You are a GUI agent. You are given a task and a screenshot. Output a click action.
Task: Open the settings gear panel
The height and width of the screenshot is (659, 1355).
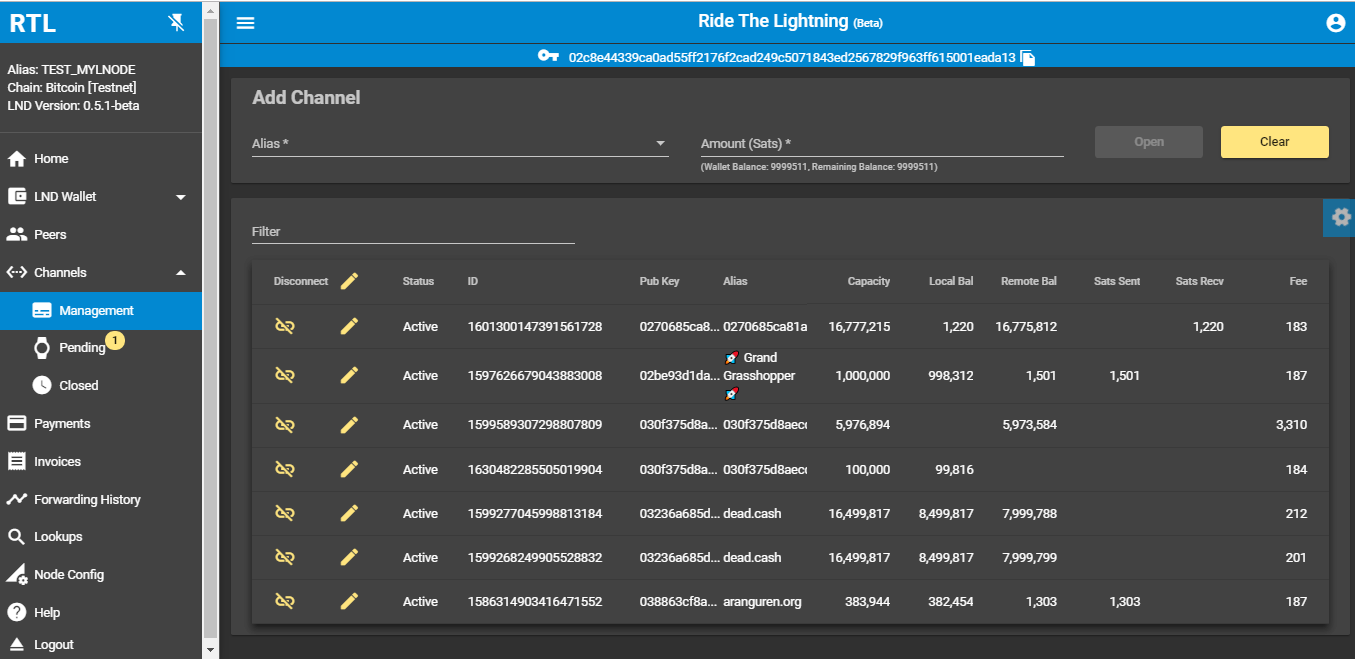[1340, 217]
